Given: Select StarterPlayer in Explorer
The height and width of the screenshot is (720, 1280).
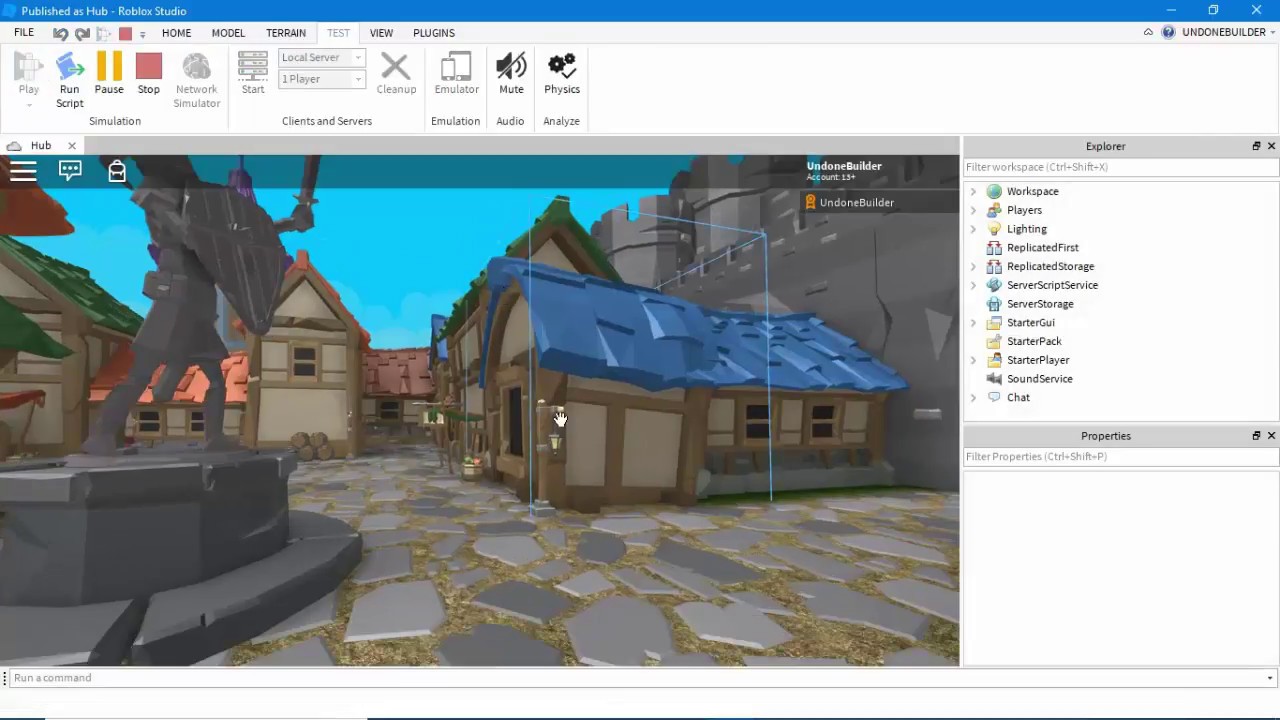Looking at the screenshot, I should 1038,360.
